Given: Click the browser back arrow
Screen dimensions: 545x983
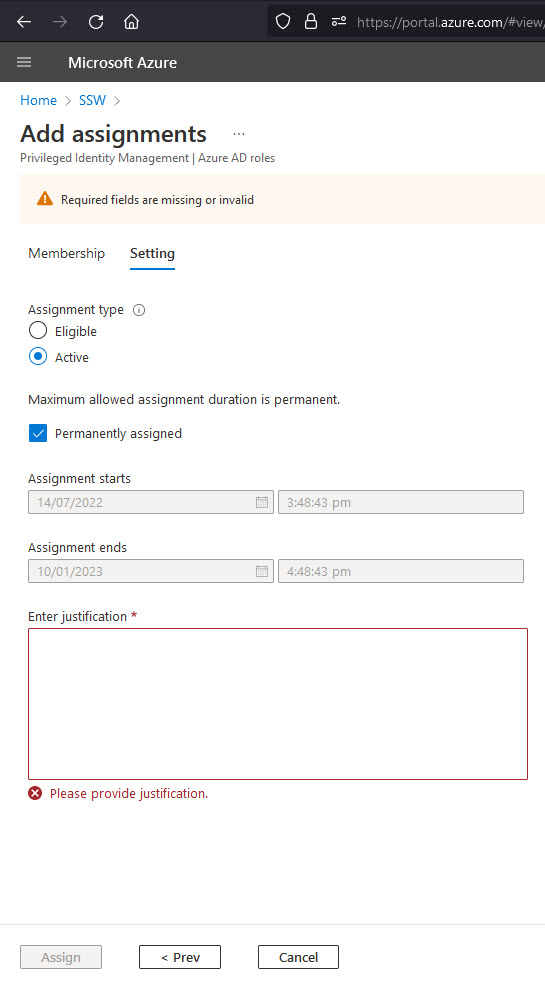Looking at the screenshot, I should pos(24,22).
